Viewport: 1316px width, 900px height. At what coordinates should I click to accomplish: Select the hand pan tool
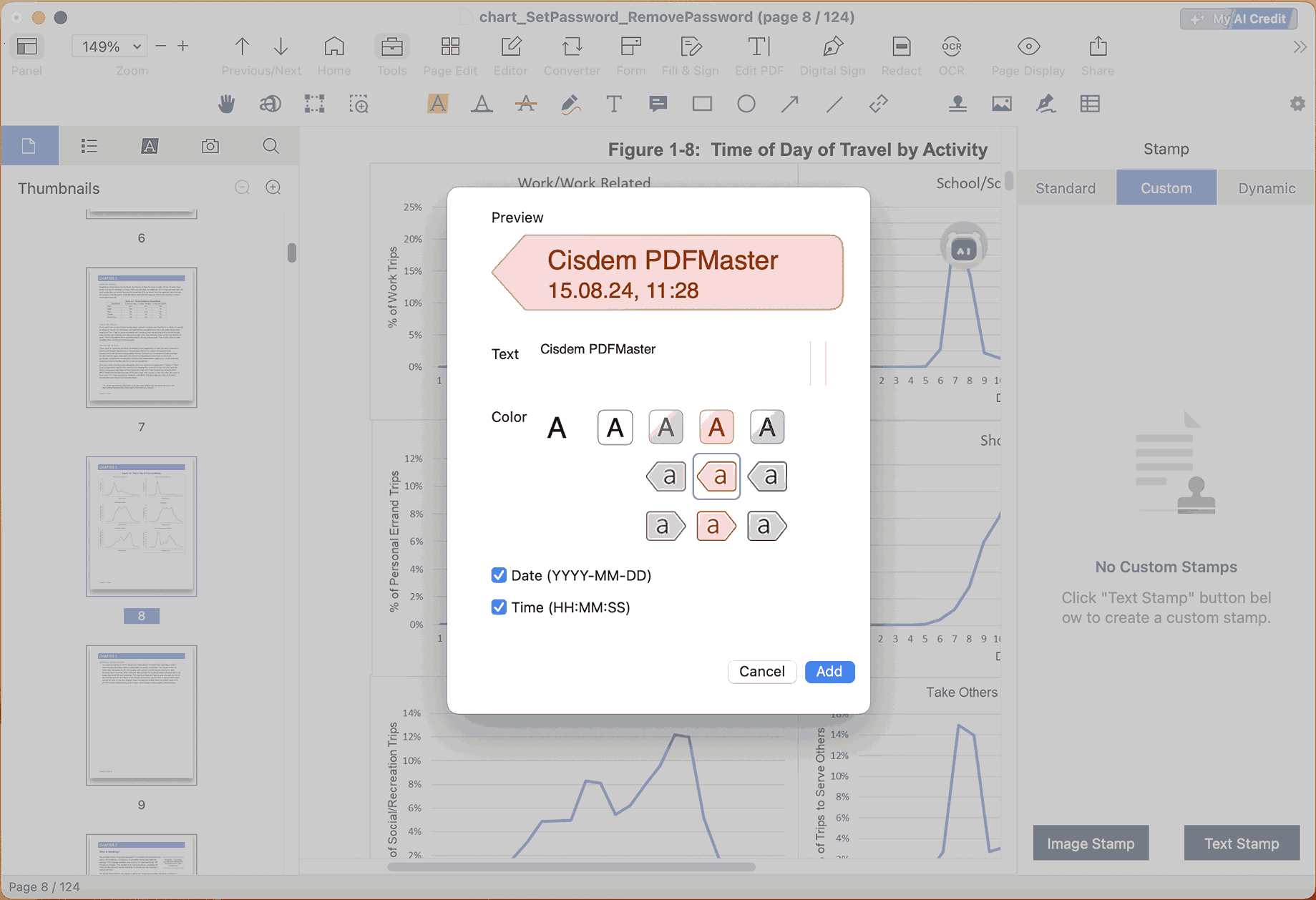coord(226,104)
